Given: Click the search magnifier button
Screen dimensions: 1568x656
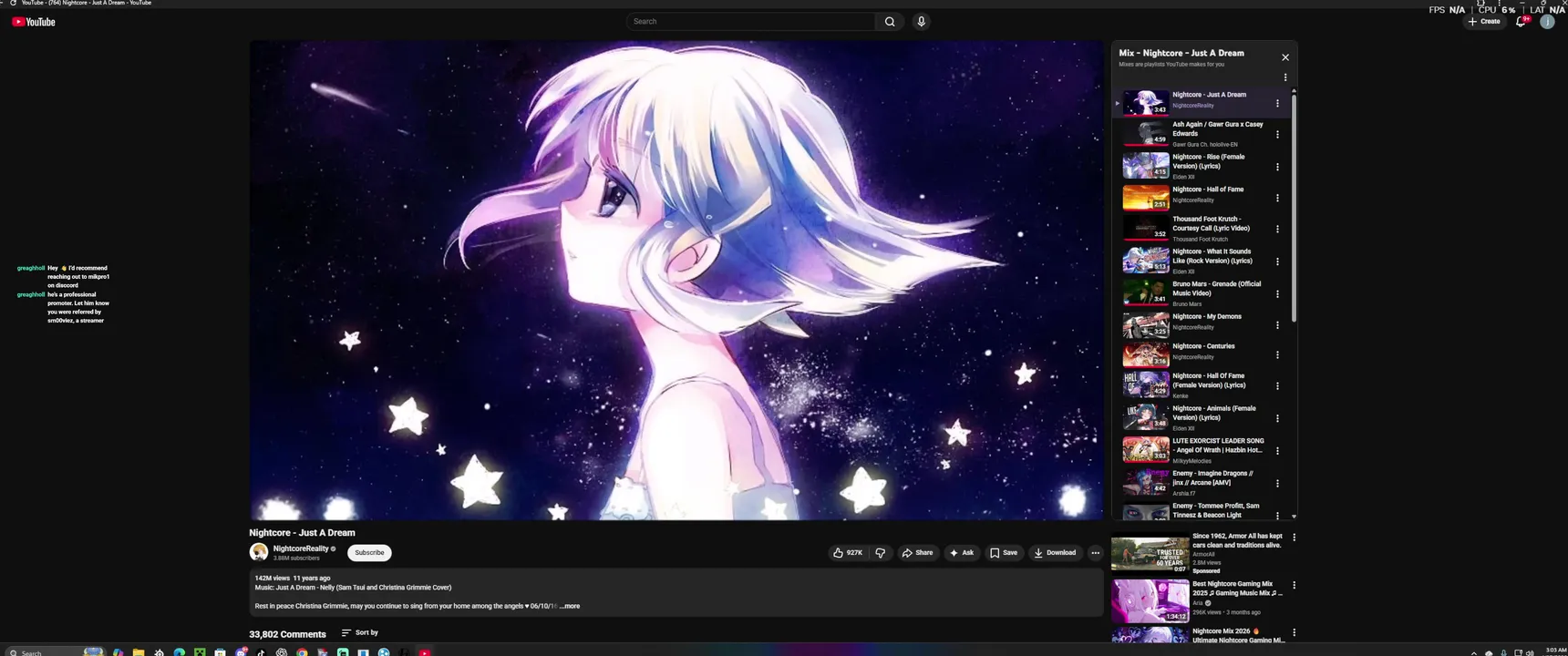Looking at the screenshot, I should coord(890,22).
